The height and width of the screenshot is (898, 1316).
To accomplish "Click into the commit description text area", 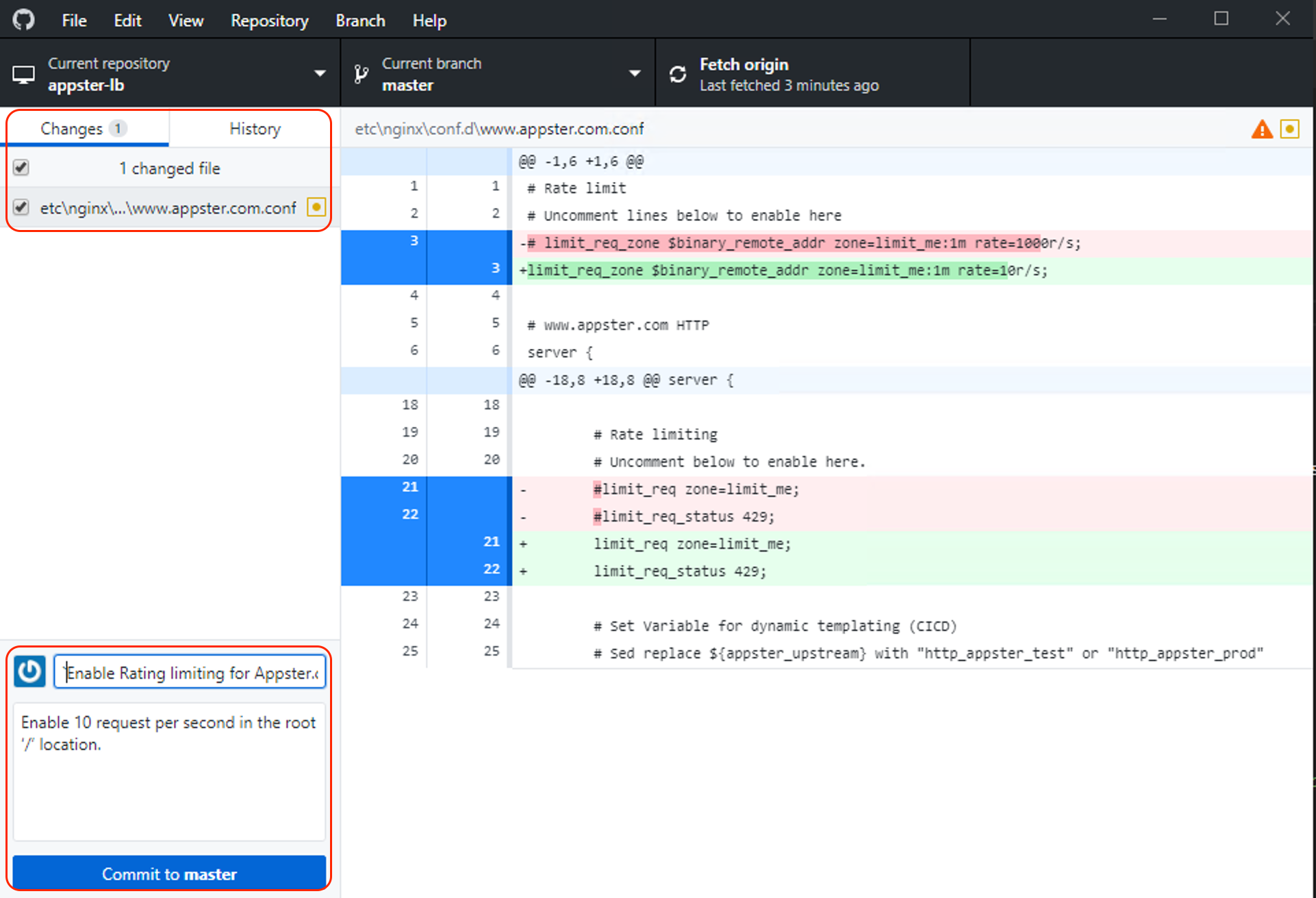I will coord(169,772).
